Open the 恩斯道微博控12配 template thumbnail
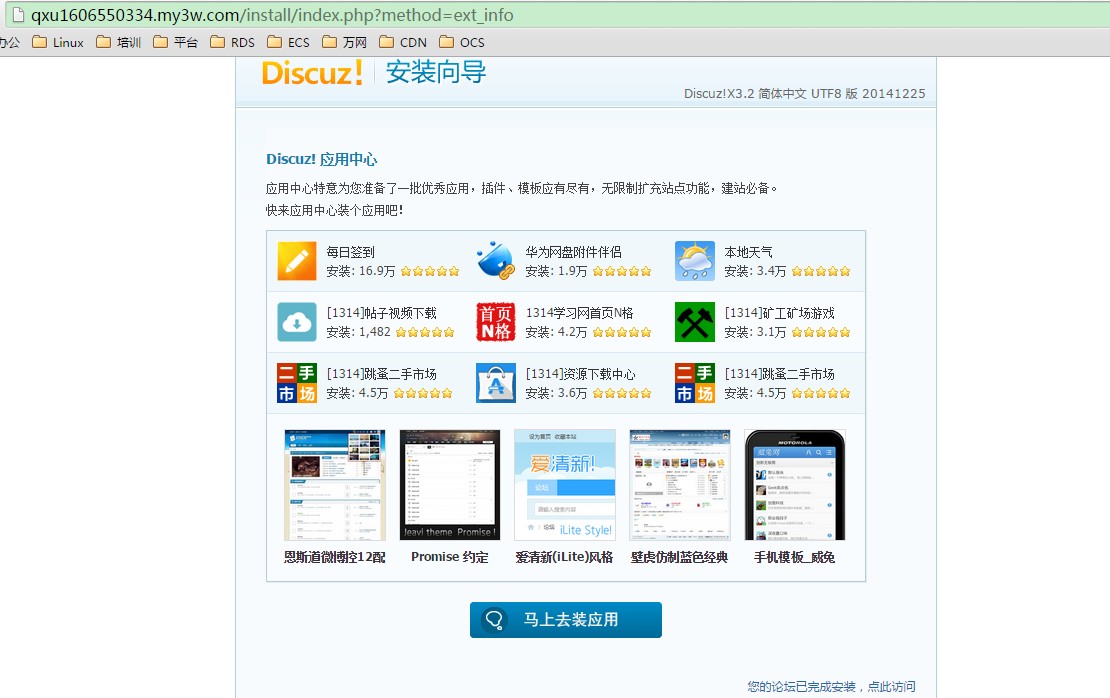Viewport: 1110px width, 698px height. click(334, 485)
